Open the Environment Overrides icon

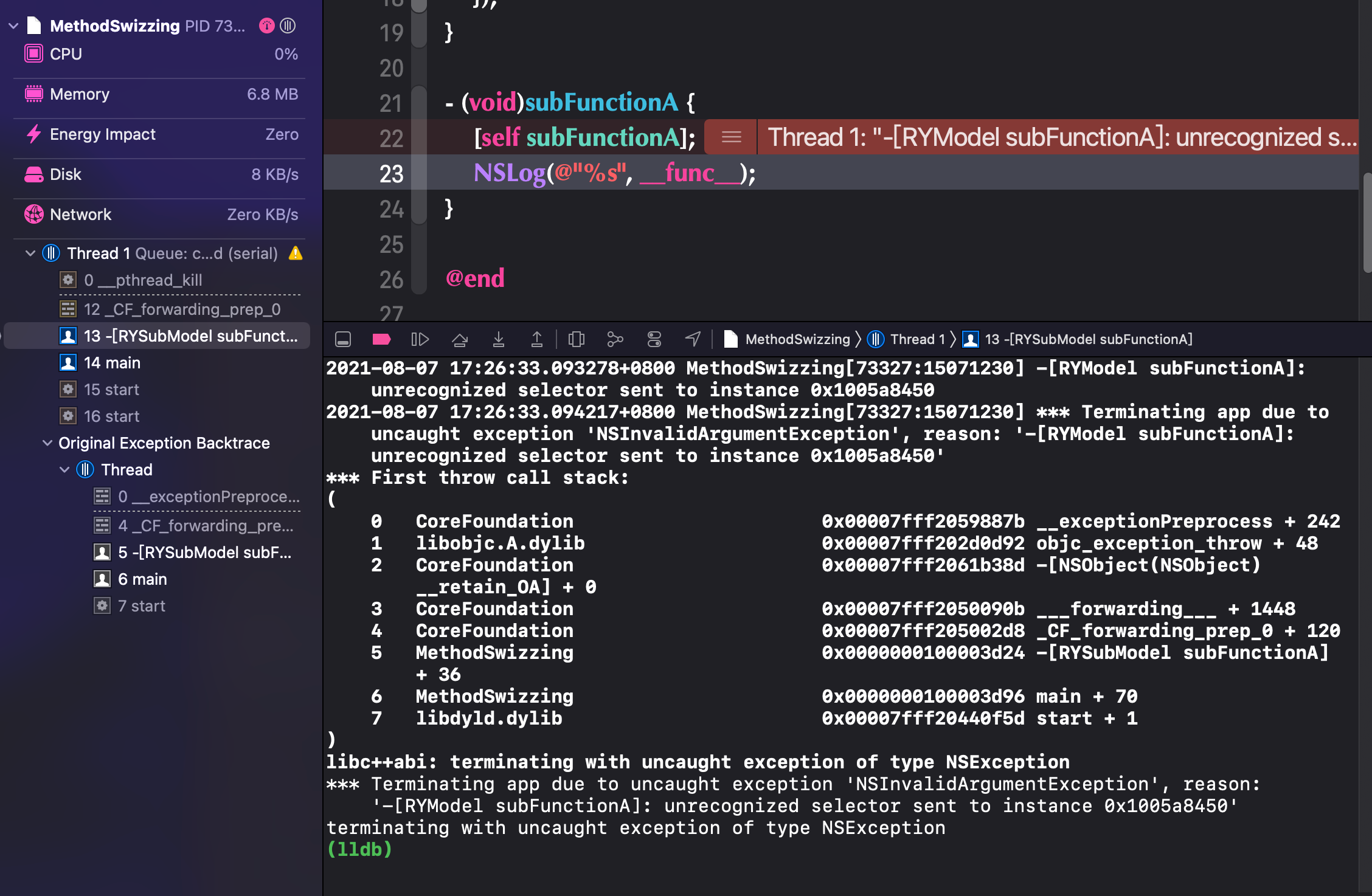[654, 339]
